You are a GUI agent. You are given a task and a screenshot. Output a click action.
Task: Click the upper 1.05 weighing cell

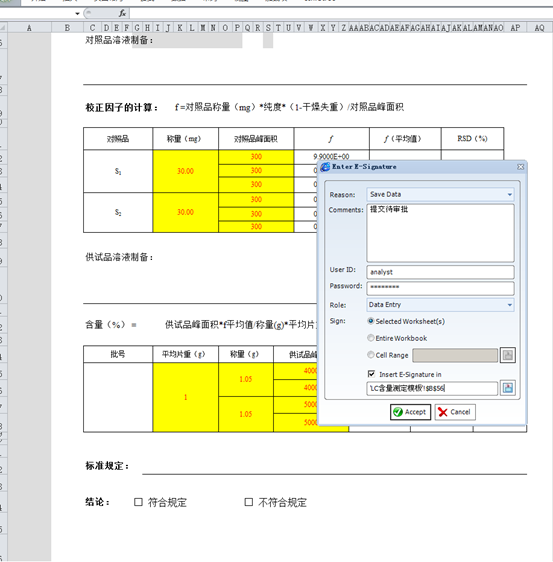(246, 379)
